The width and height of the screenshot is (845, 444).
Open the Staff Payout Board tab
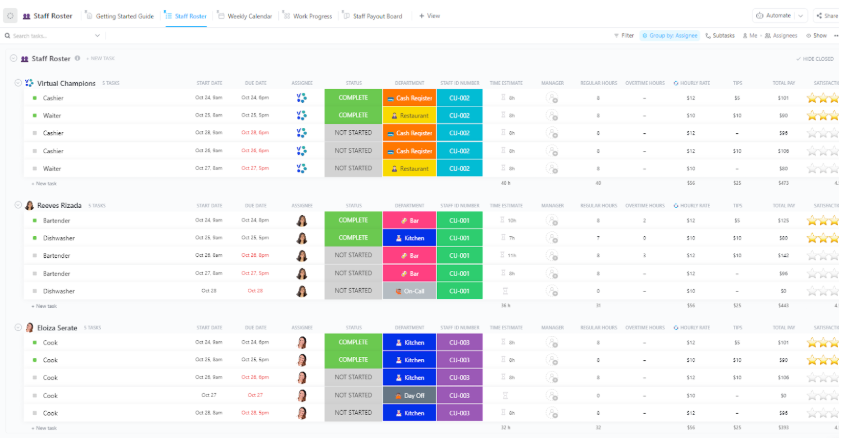click(x=372, y=16)
